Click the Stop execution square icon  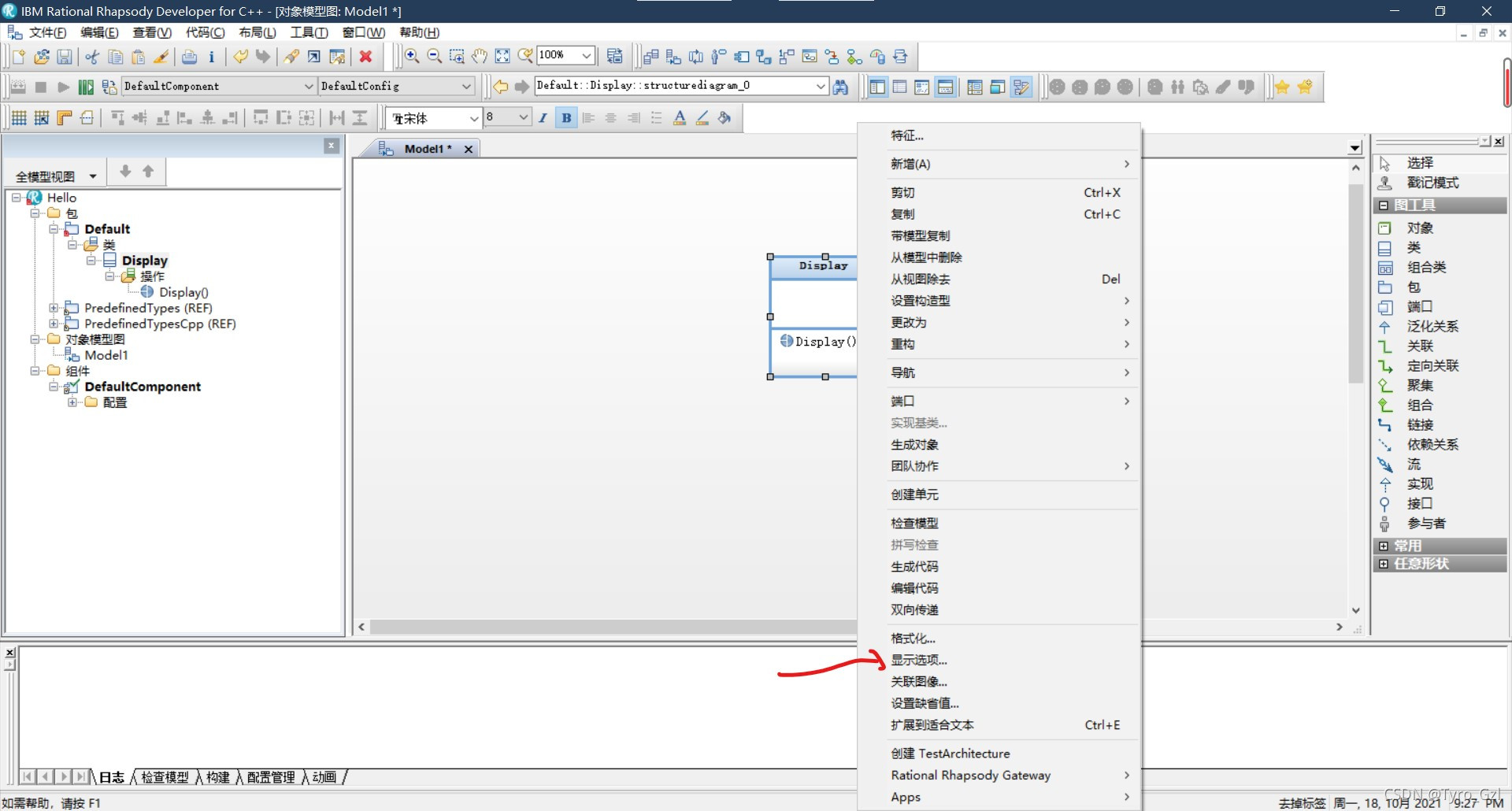[41, 87]
